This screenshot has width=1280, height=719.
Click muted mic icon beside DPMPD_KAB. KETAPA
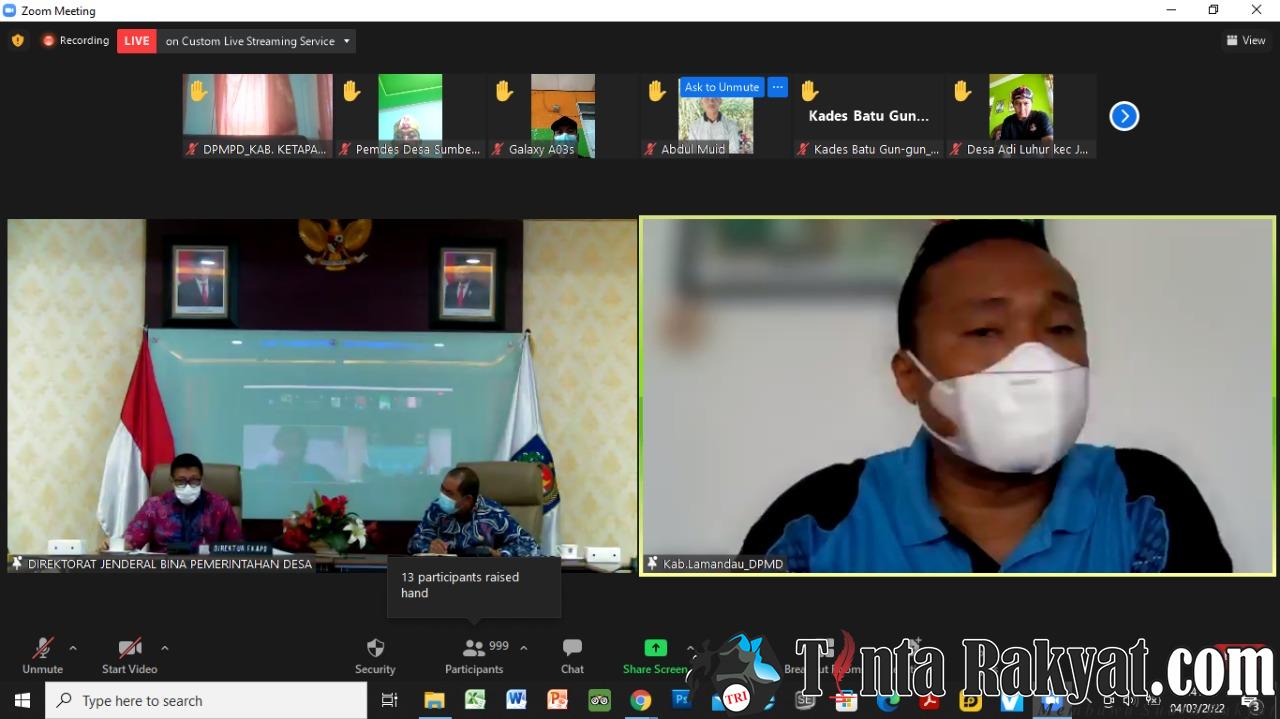pos(192,149)
